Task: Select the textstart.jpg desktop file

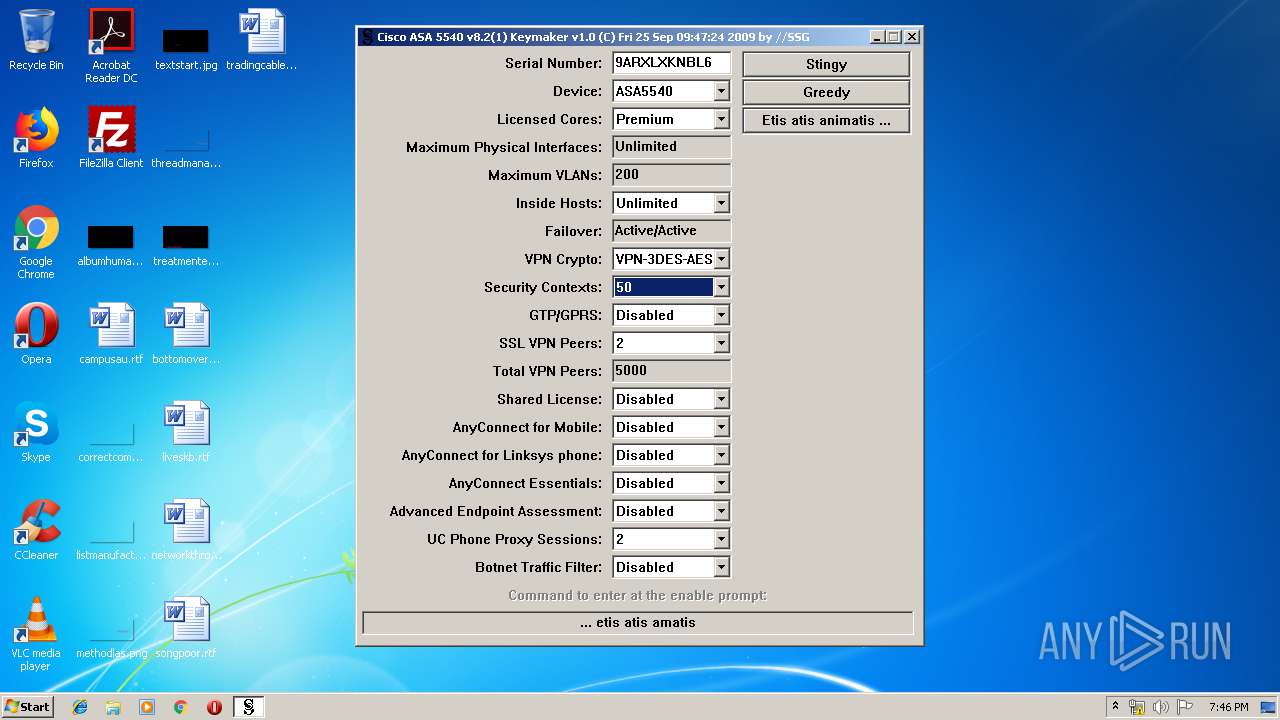Action: coord(186,46)
